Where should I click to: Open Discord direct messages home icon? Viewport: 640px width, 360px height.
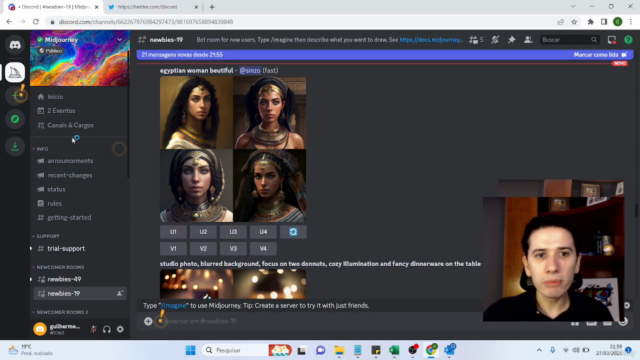pos(15,44)
